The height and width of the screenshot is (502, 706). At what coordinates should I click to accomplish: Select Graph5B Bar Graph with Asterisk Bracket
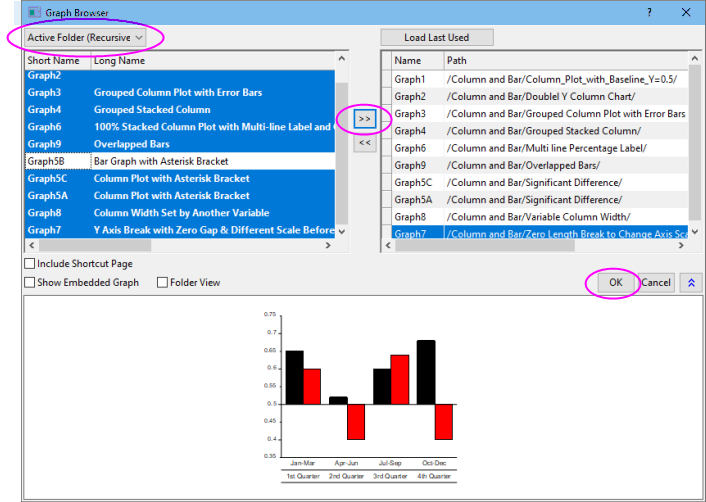180,161
